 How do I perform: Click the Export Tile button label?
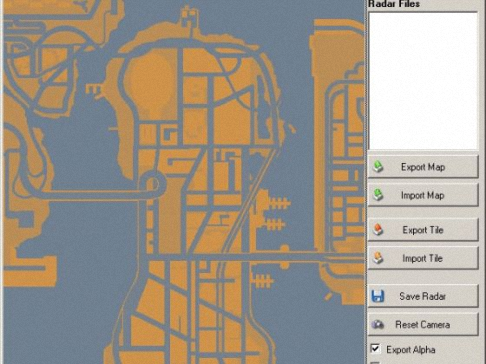(423, 230)
